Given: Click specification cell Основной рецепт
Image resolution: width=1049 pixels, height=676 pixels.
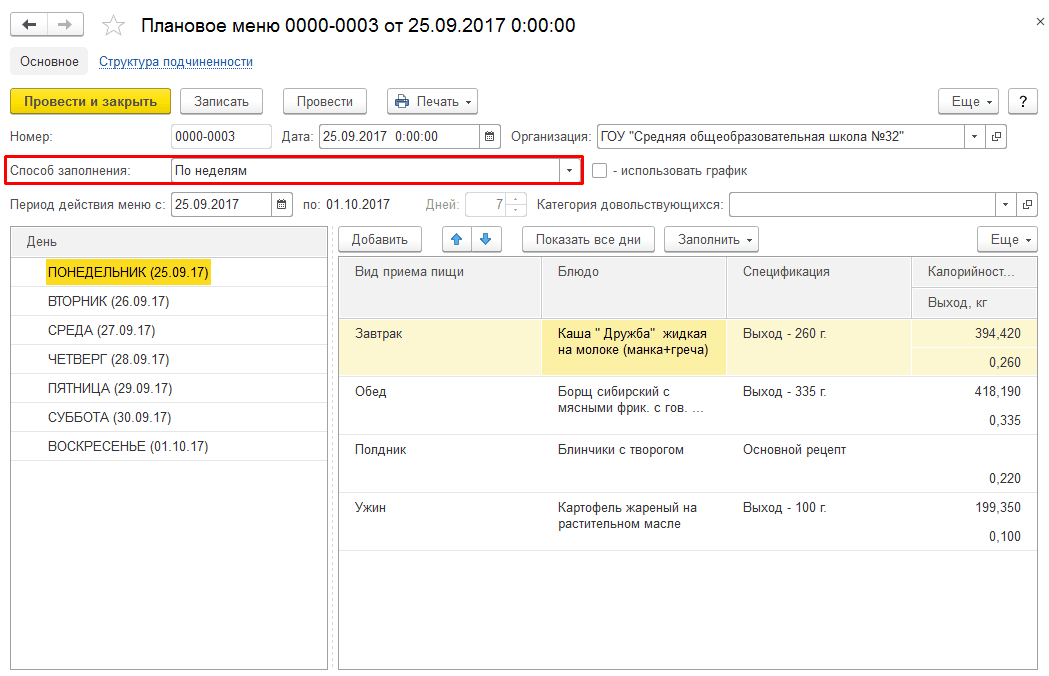Looking at the screenshot, I should pos(819,464).
